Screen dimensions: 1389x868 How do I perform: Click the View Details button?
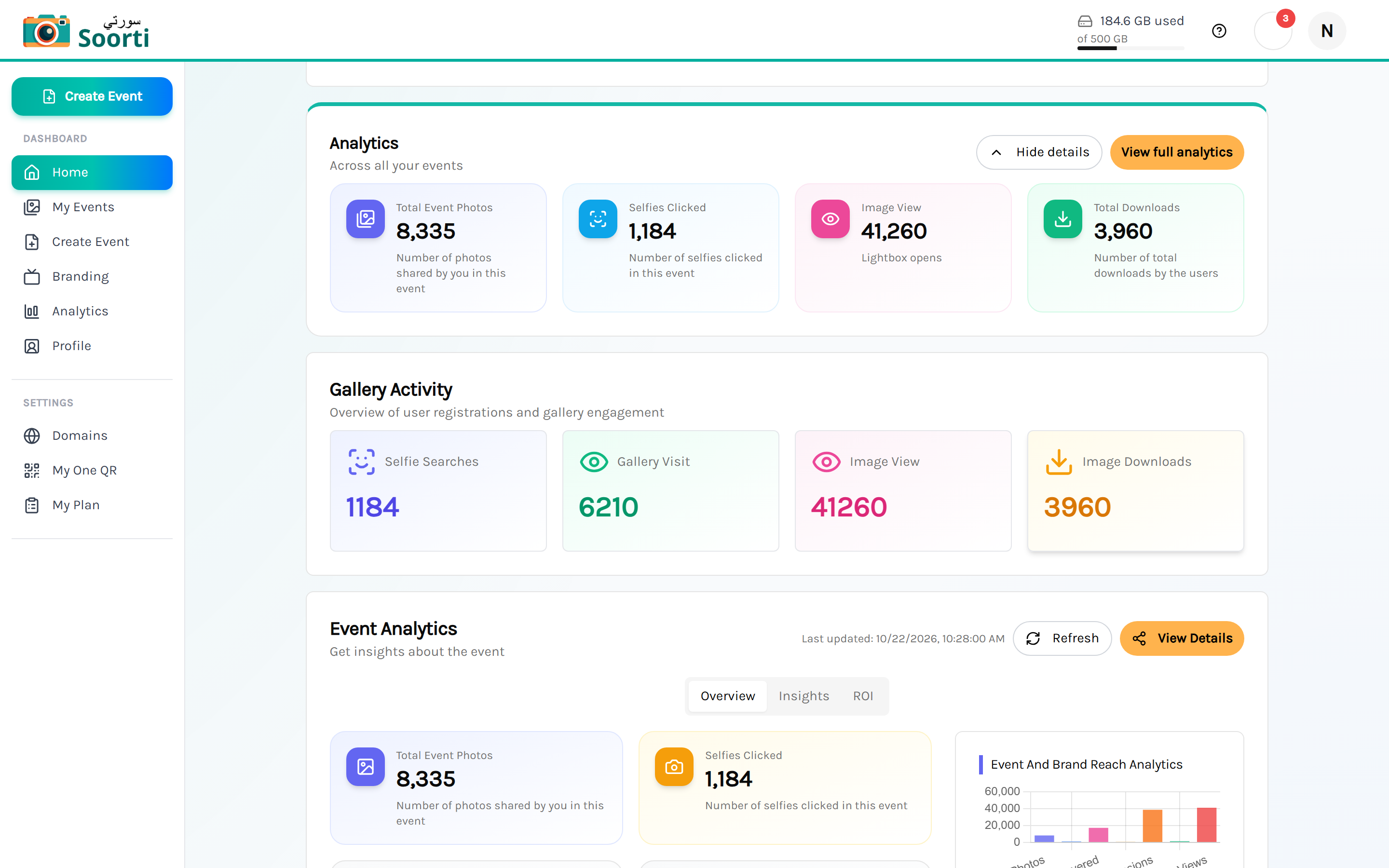coord(1182,638)
